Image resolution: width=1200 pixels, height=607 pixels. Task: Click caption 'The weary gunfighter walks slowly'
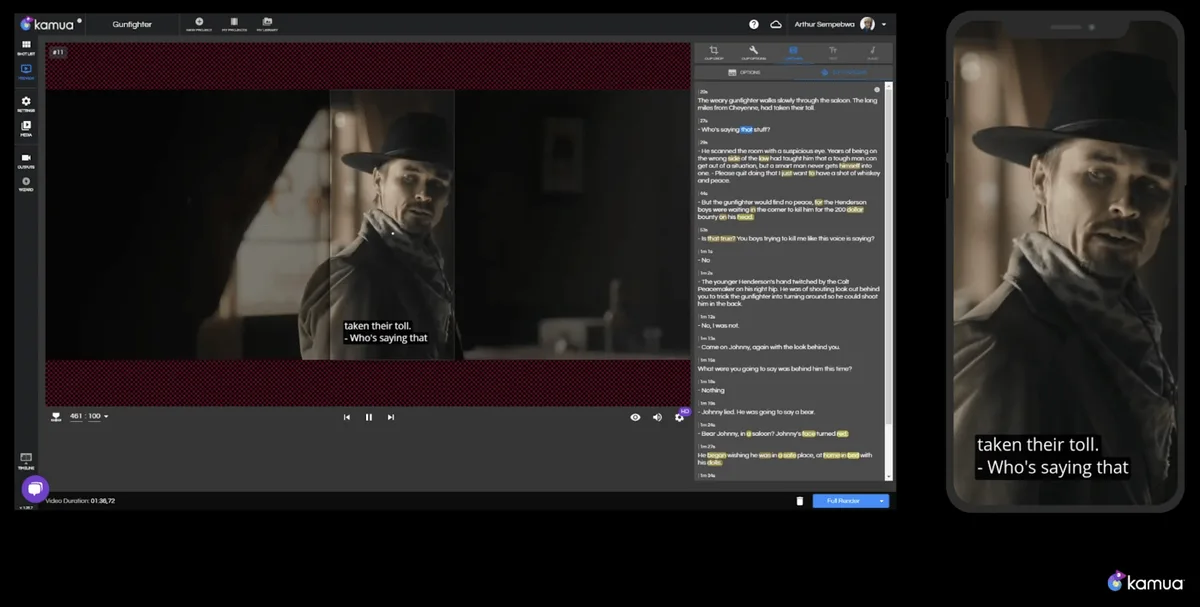[788, 104]
